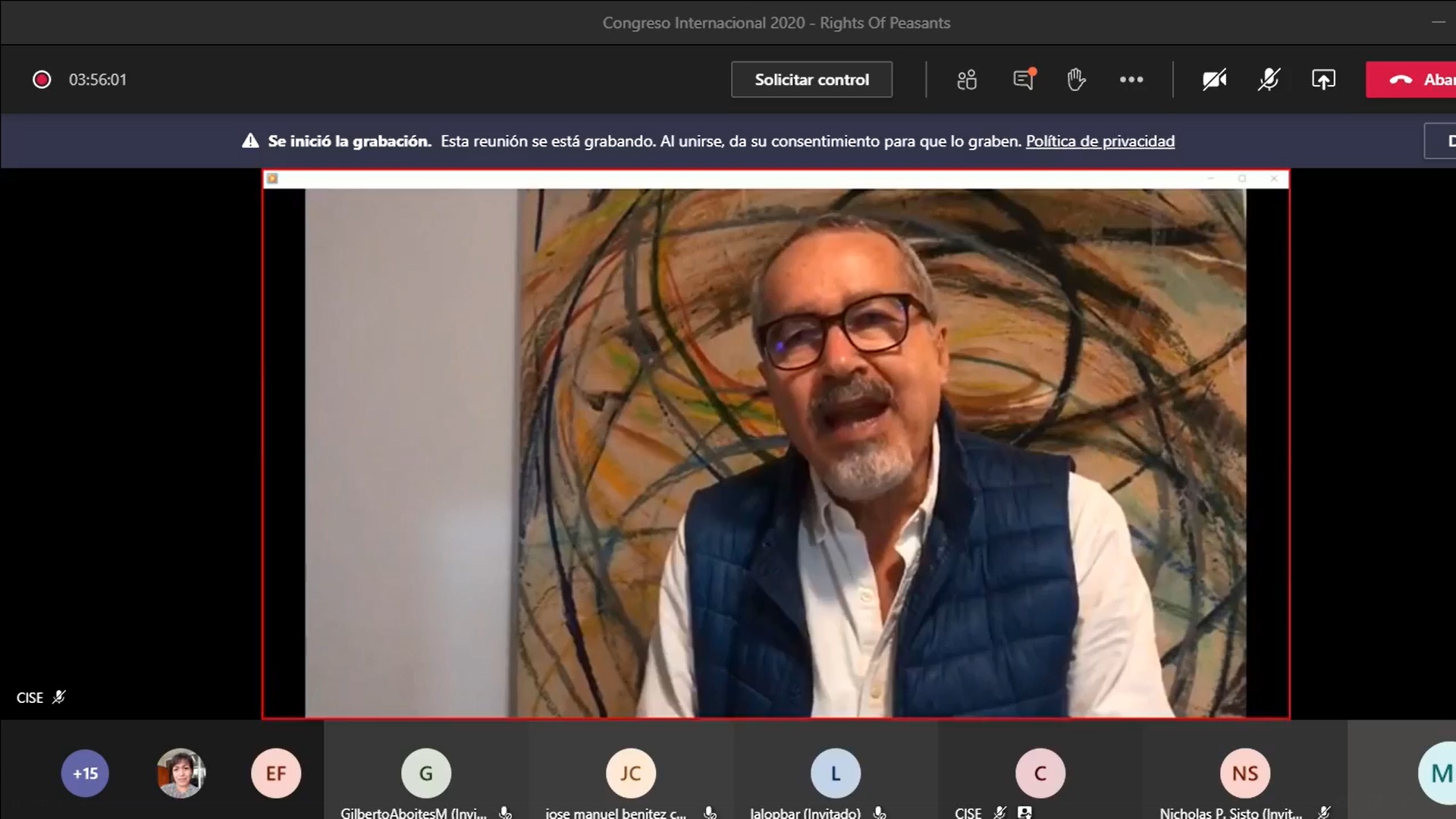This screenshot has height=819, width=1456.
Task: Open the meeting chat icon
Action: (x=1023, y=80)
